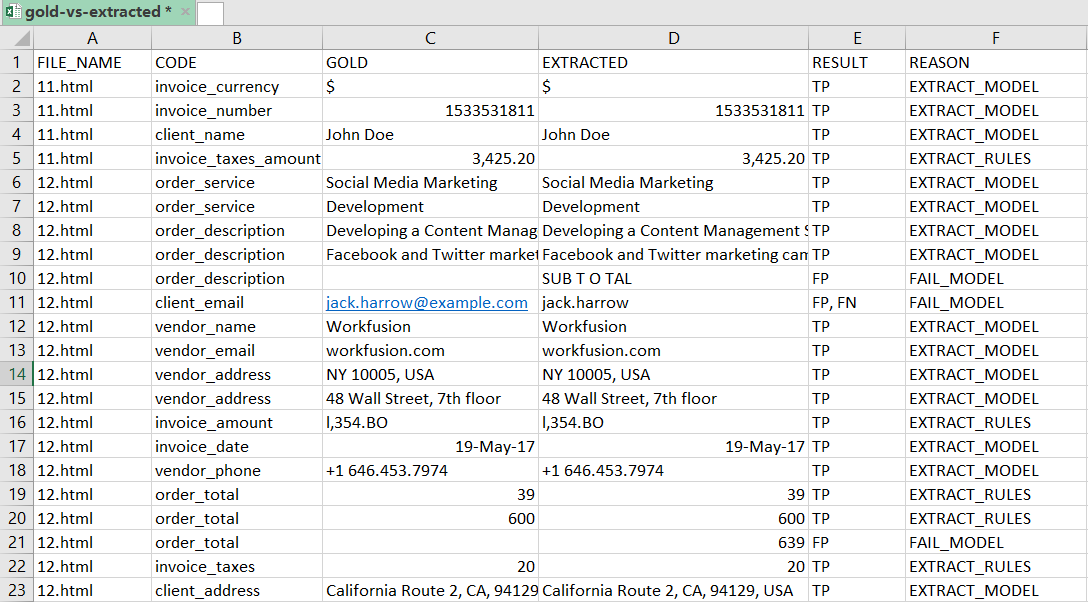Select GOLD cell Social Media Marketing
This screenshot has height=602, width=1088.
pos(430,182)
